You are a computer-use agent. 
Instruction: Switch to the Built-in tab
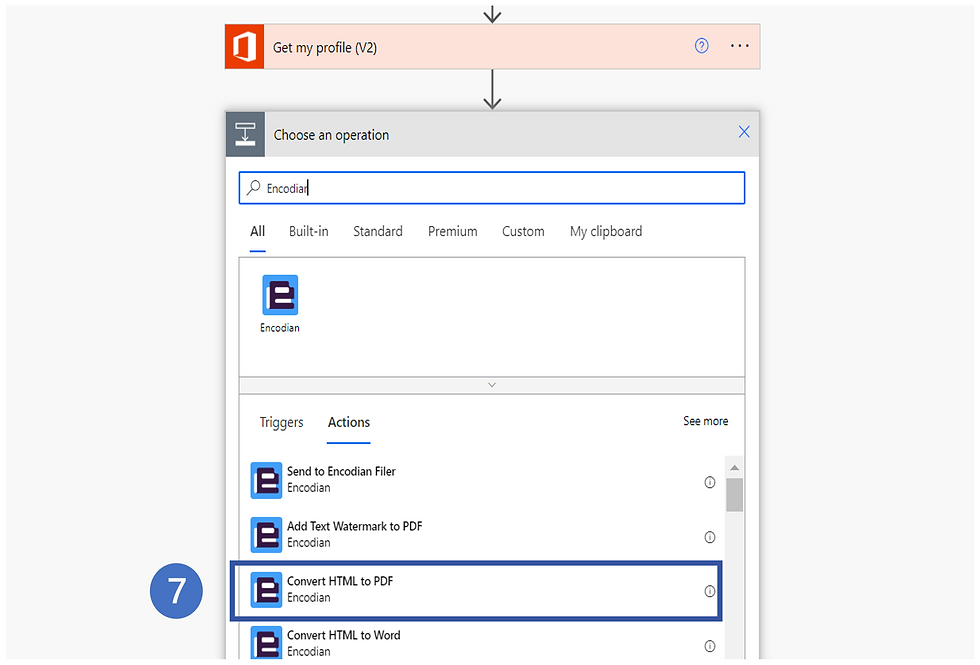coord(308,231)
